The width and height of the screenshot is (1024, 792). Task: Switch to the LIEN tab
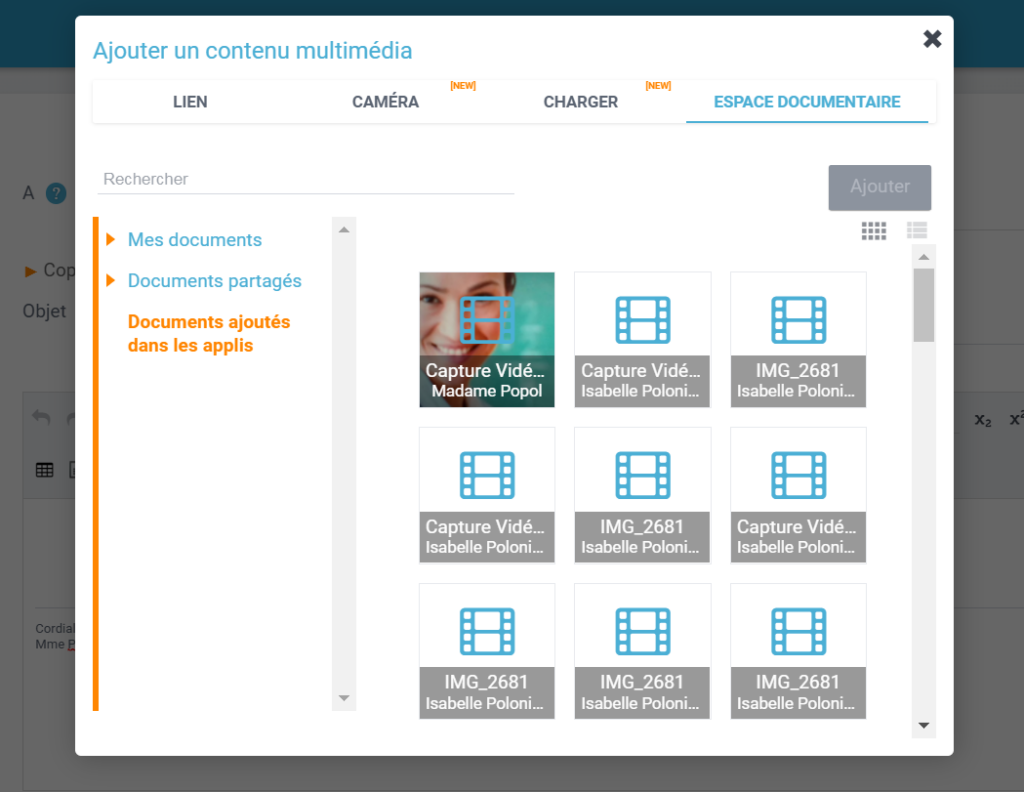[190, 102]
